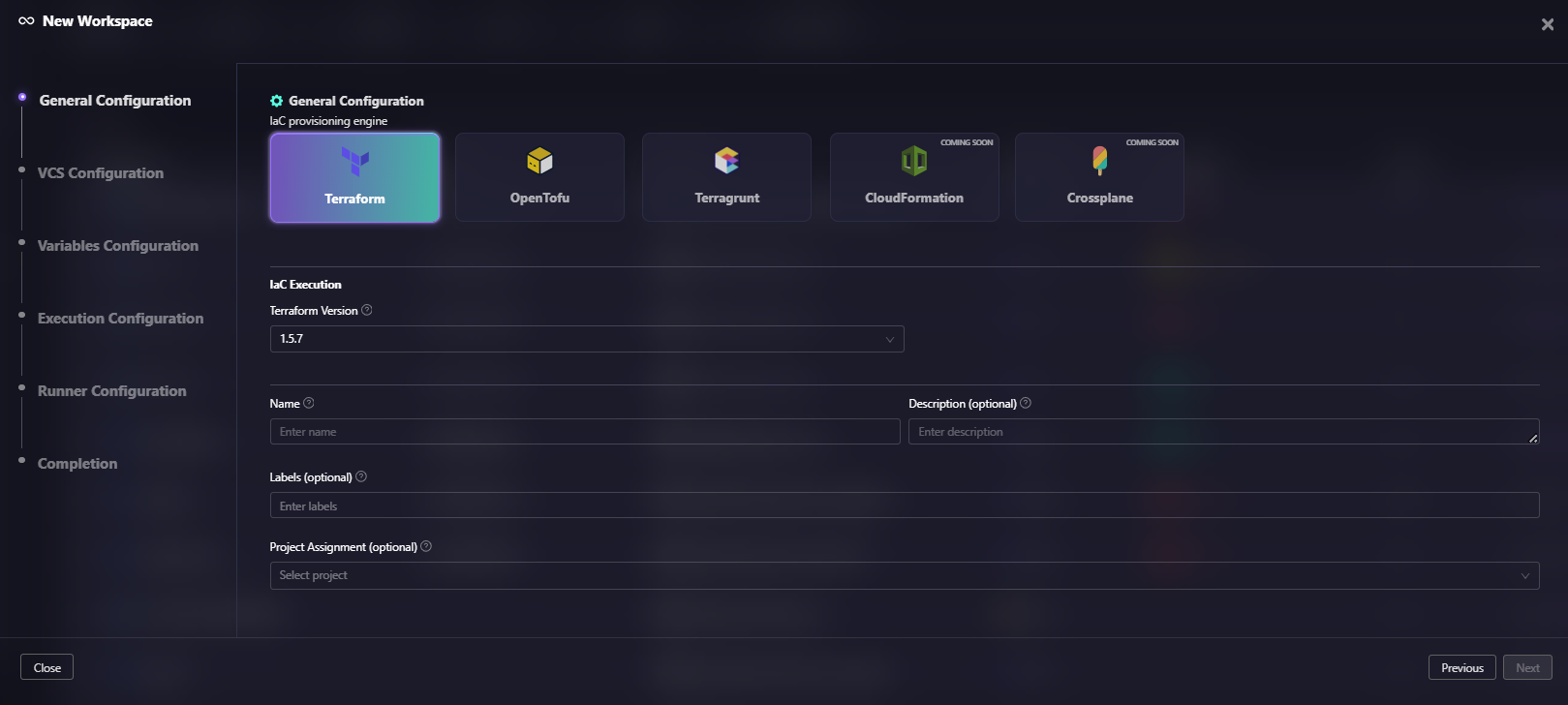Click the description field resize handle
This screenshot has width=1568, height=705.
(x=1533, y=439)
